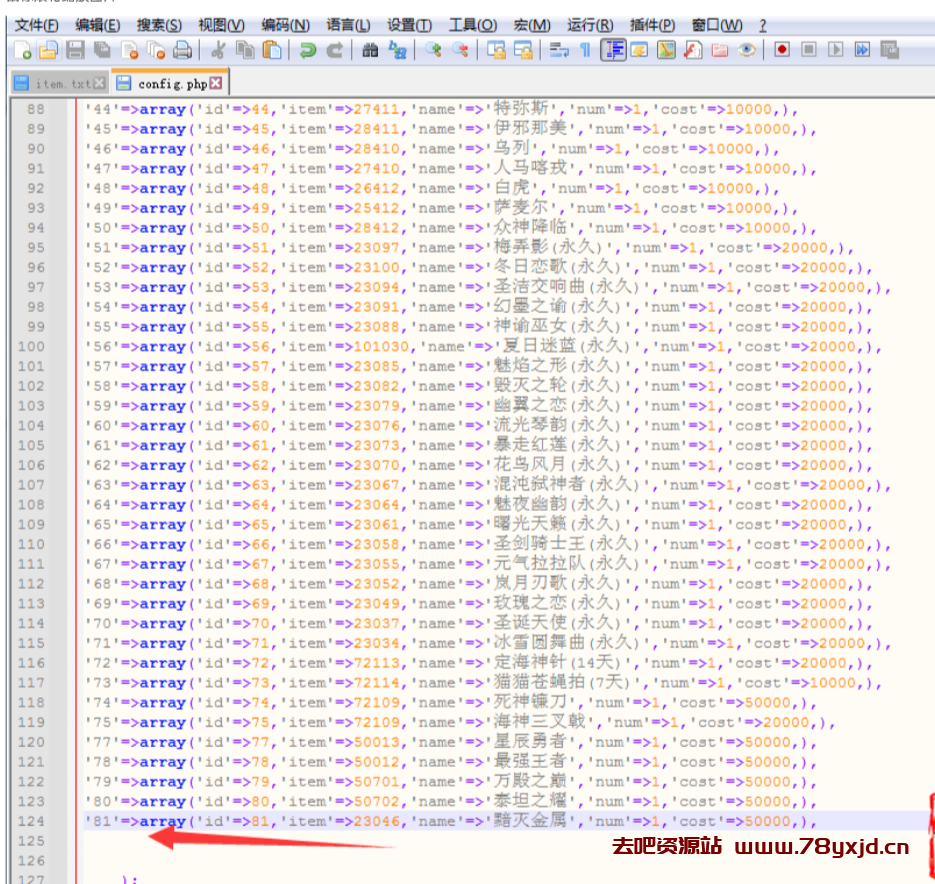Screen dimensions: 935x884
Task: Close the config.php tab
Action: tap(216, 83)
